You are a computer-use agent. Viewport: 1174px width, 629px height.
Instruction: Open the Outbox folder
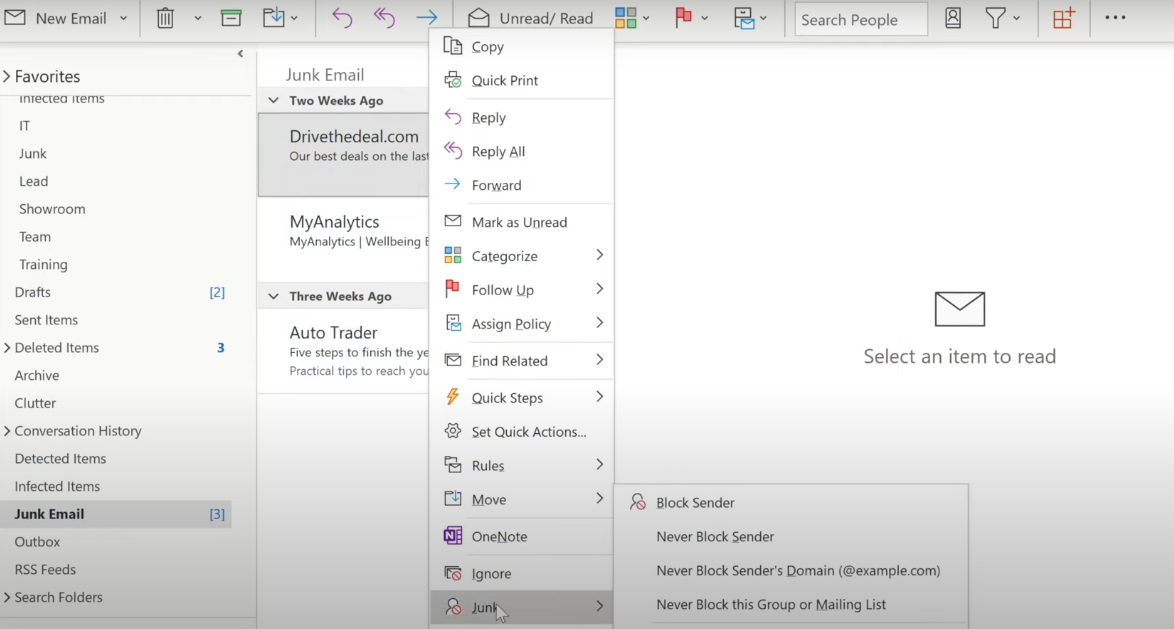[x=37, y=541]
